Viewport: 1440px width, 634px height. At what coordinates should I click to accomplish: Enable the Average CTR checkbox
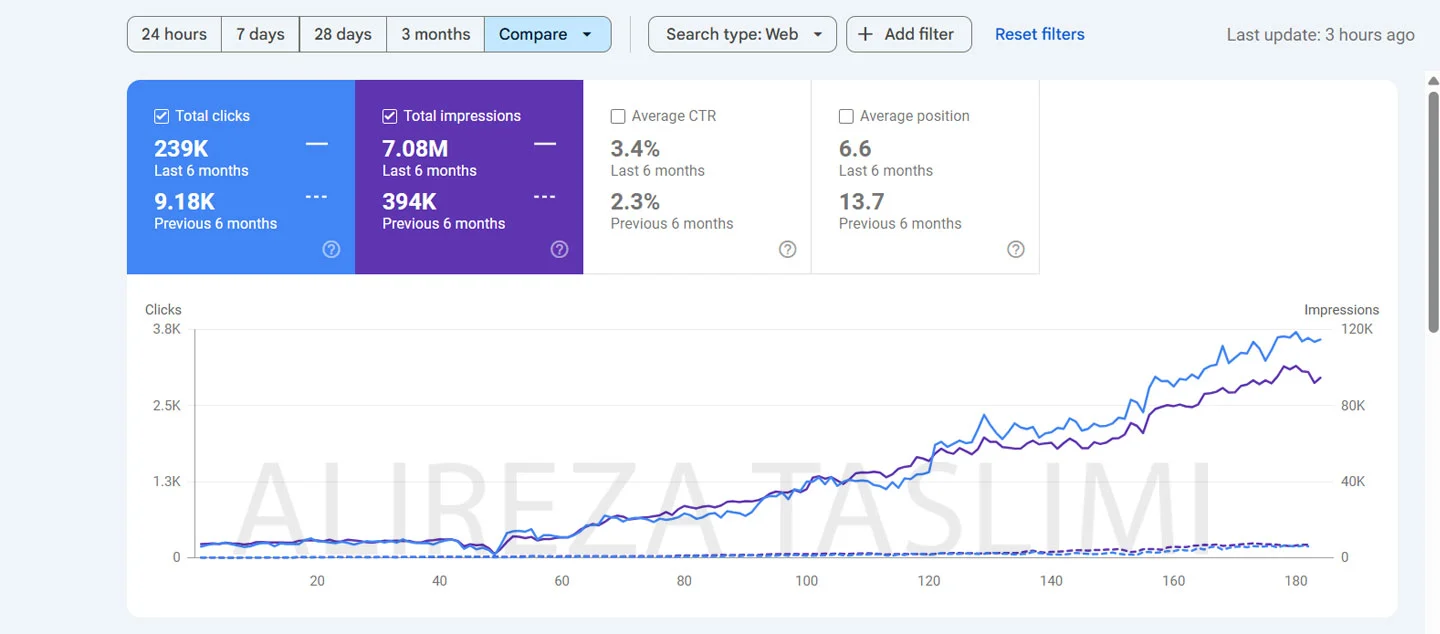[618, 116]
